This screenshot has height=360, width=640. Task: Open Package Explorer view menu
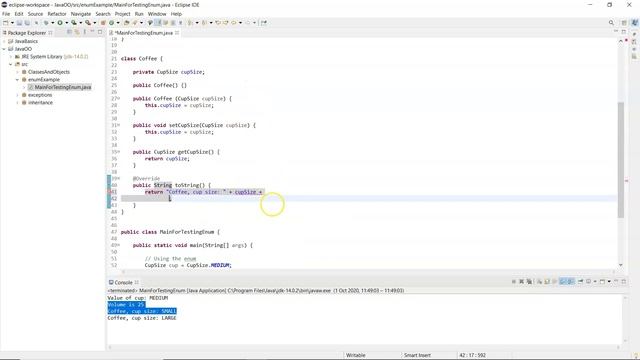click(84, 32)
